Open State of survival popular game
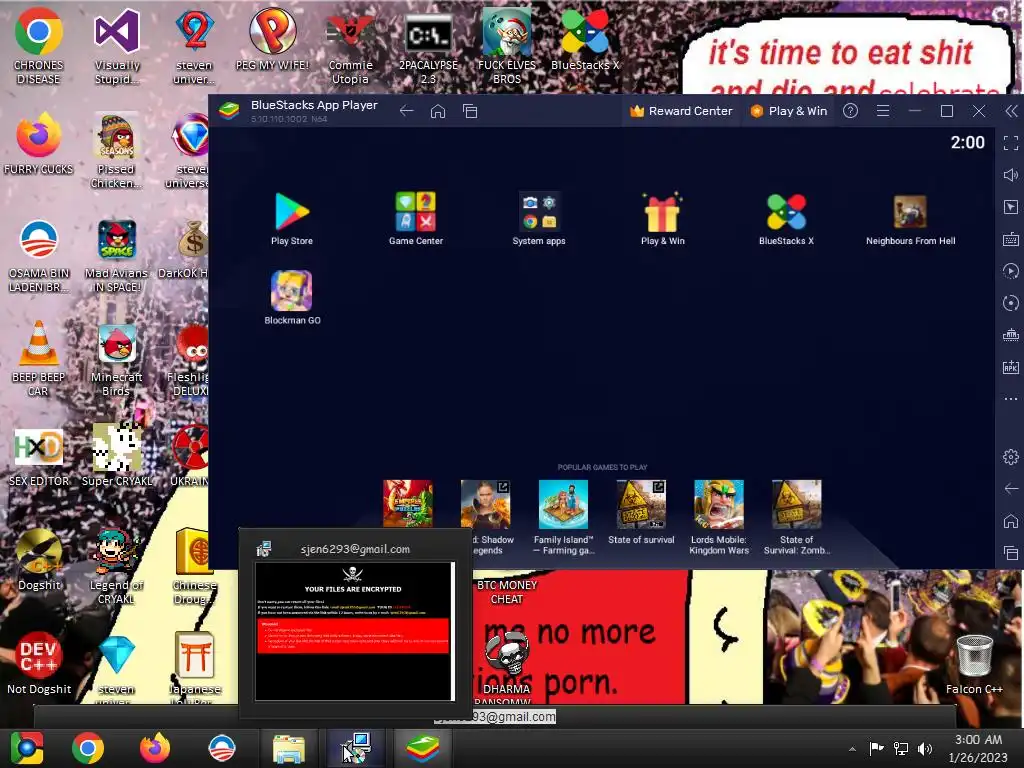Image resolution: width=1024 pixels, height=768 pixels. [641, 513]
